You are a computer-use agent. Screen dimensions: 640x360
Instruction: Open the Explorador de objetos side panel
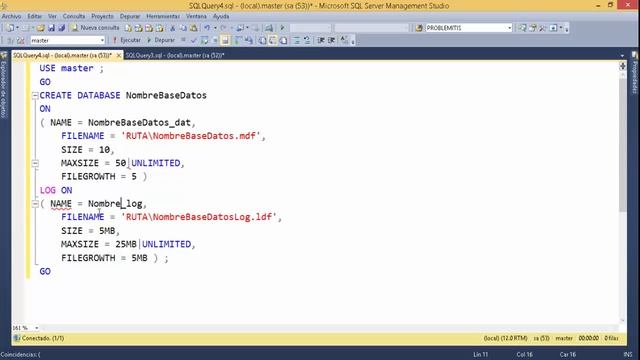coord(4,86)
